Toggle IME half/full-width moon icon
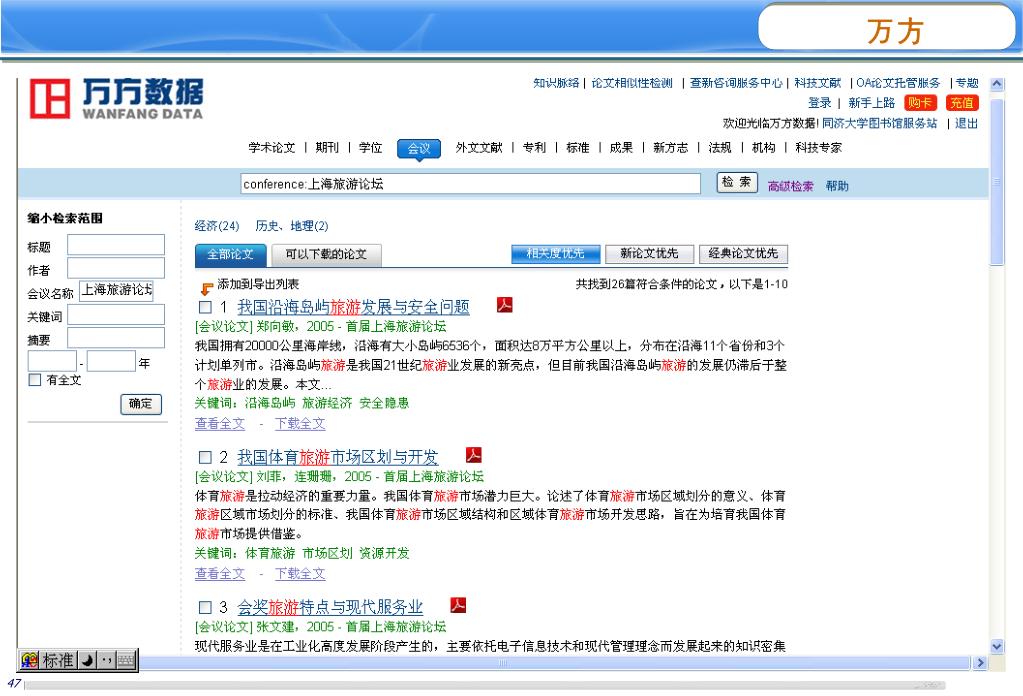The image size is (1023, 696). click(87, 660)
